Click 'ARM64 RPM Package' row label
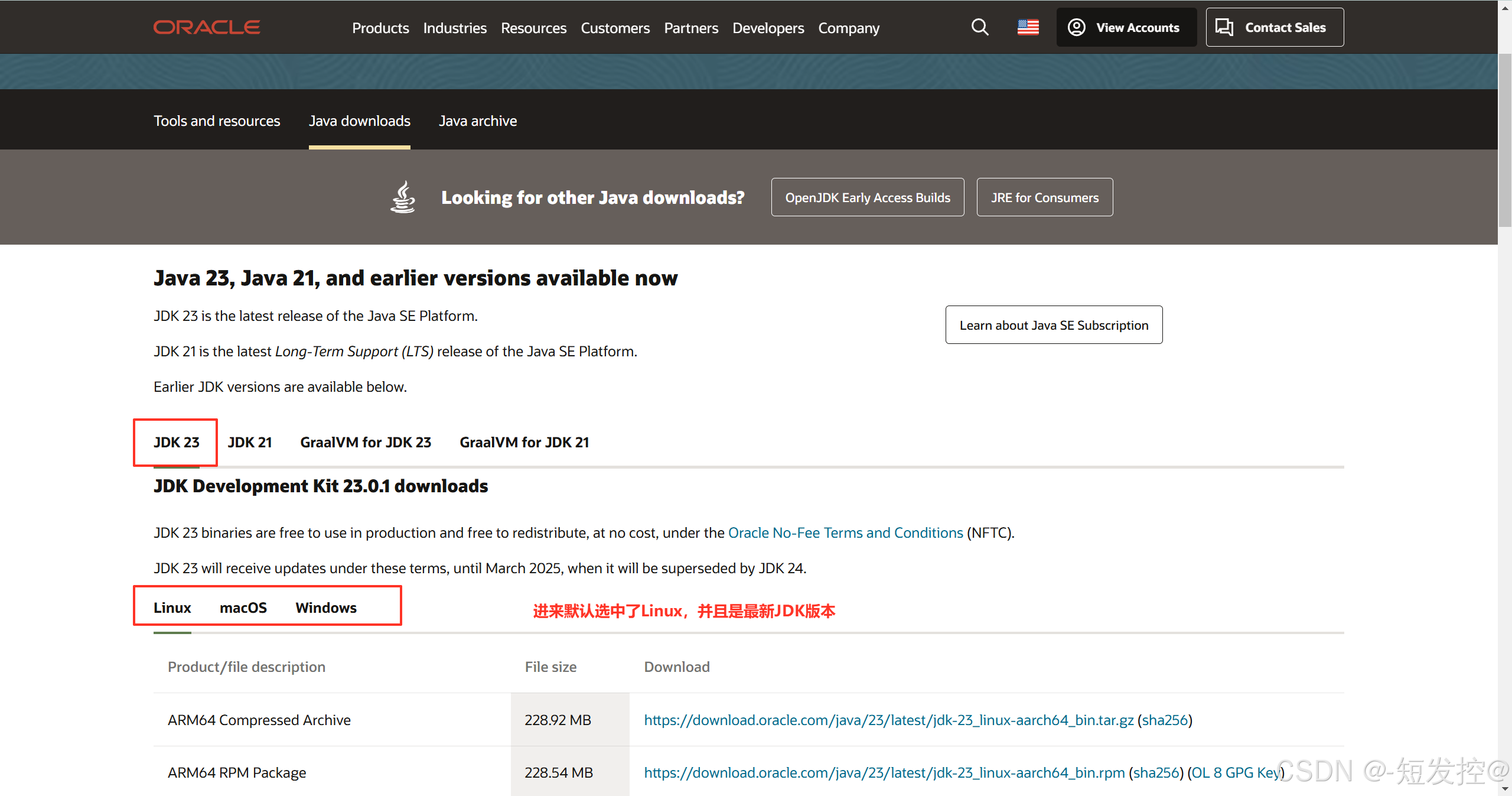 [237, 772]
